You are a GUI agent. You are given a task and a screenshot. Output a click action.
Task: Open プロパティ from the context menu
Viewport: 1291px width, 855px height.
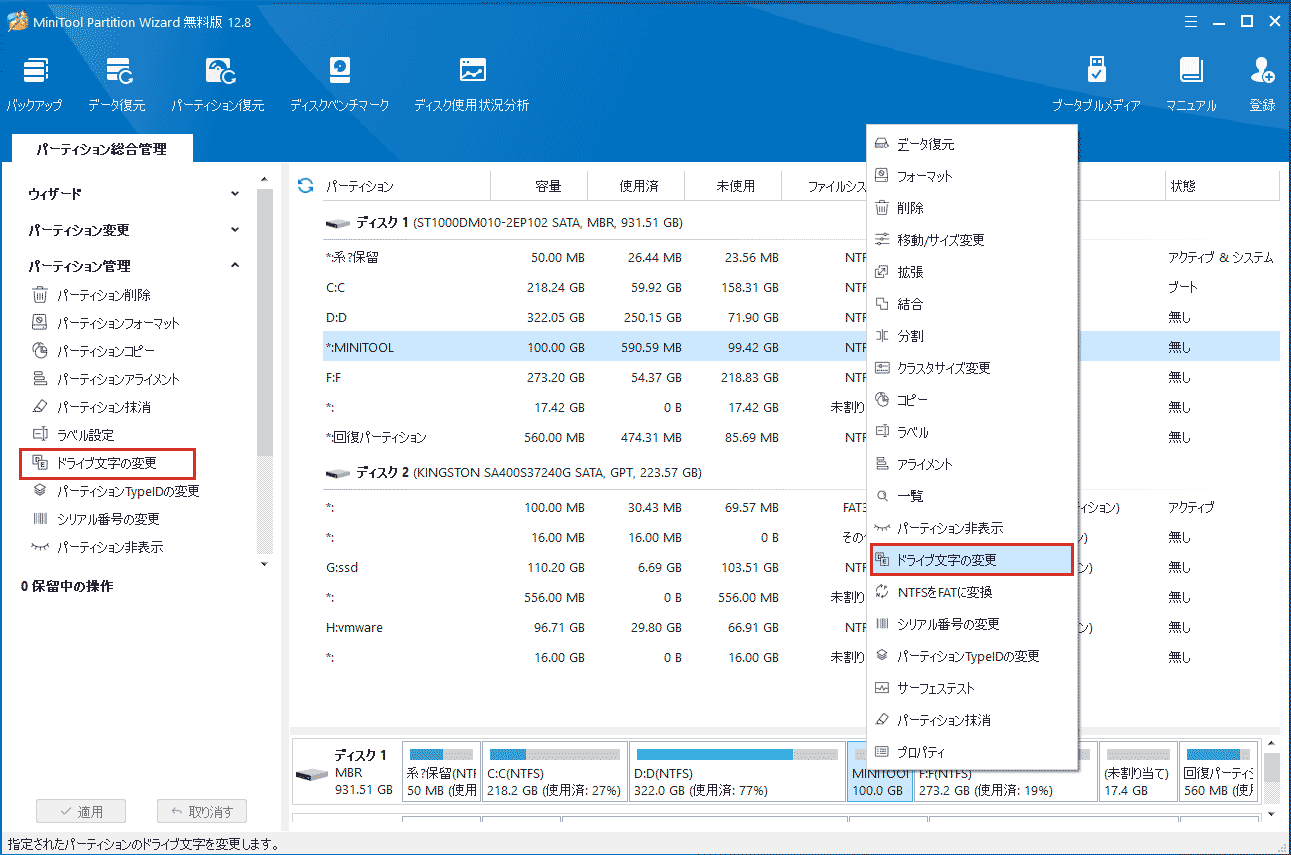972,752
